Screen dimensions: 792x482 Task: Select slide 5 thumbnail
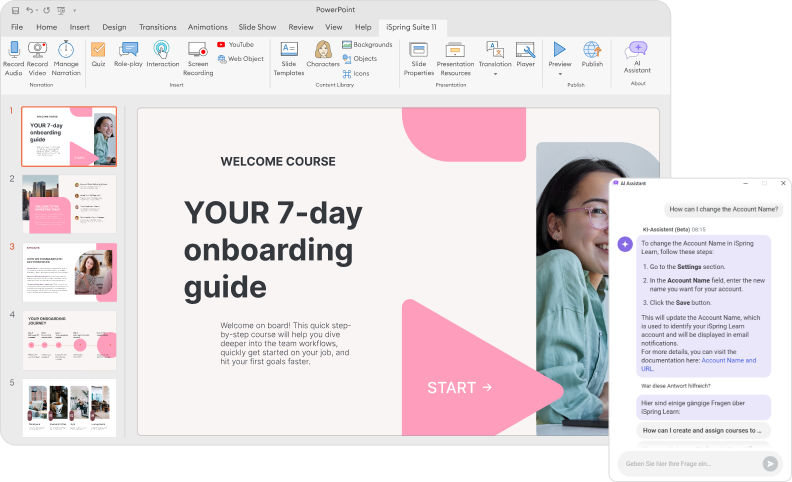(69, 408)
